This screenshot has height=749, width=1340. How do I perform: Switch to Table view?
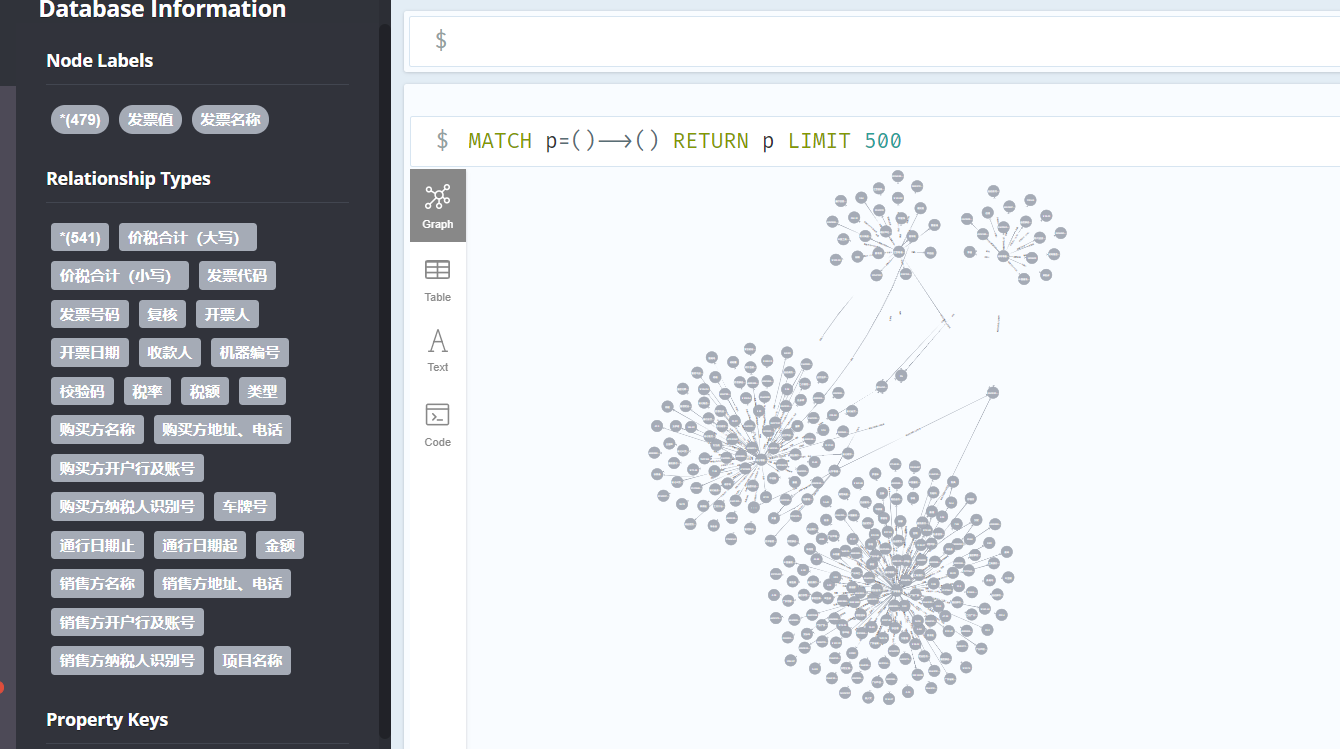437,280
